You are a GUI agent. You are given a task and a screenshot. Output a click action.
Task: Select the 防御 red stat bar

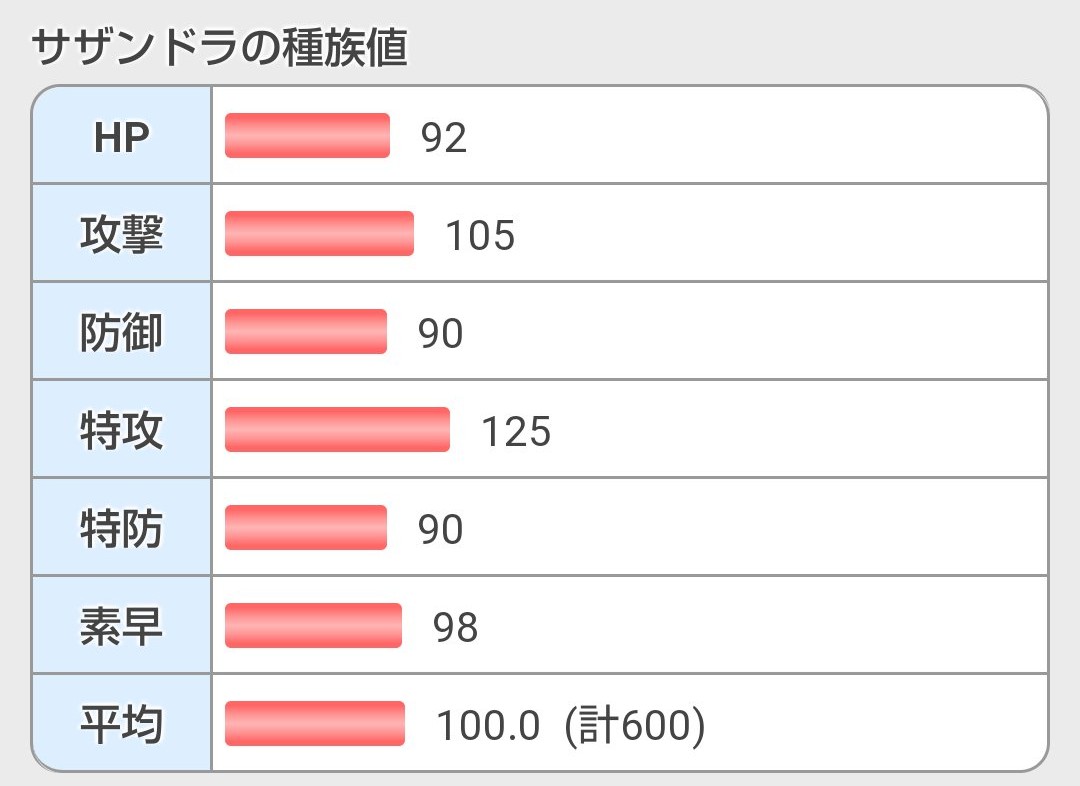click(305, 332)
